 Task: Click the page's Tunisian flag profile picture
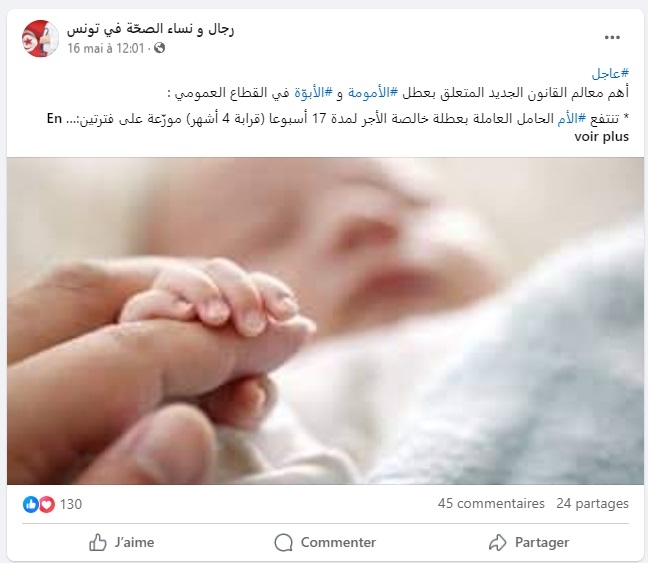click(x=40, y=39)
